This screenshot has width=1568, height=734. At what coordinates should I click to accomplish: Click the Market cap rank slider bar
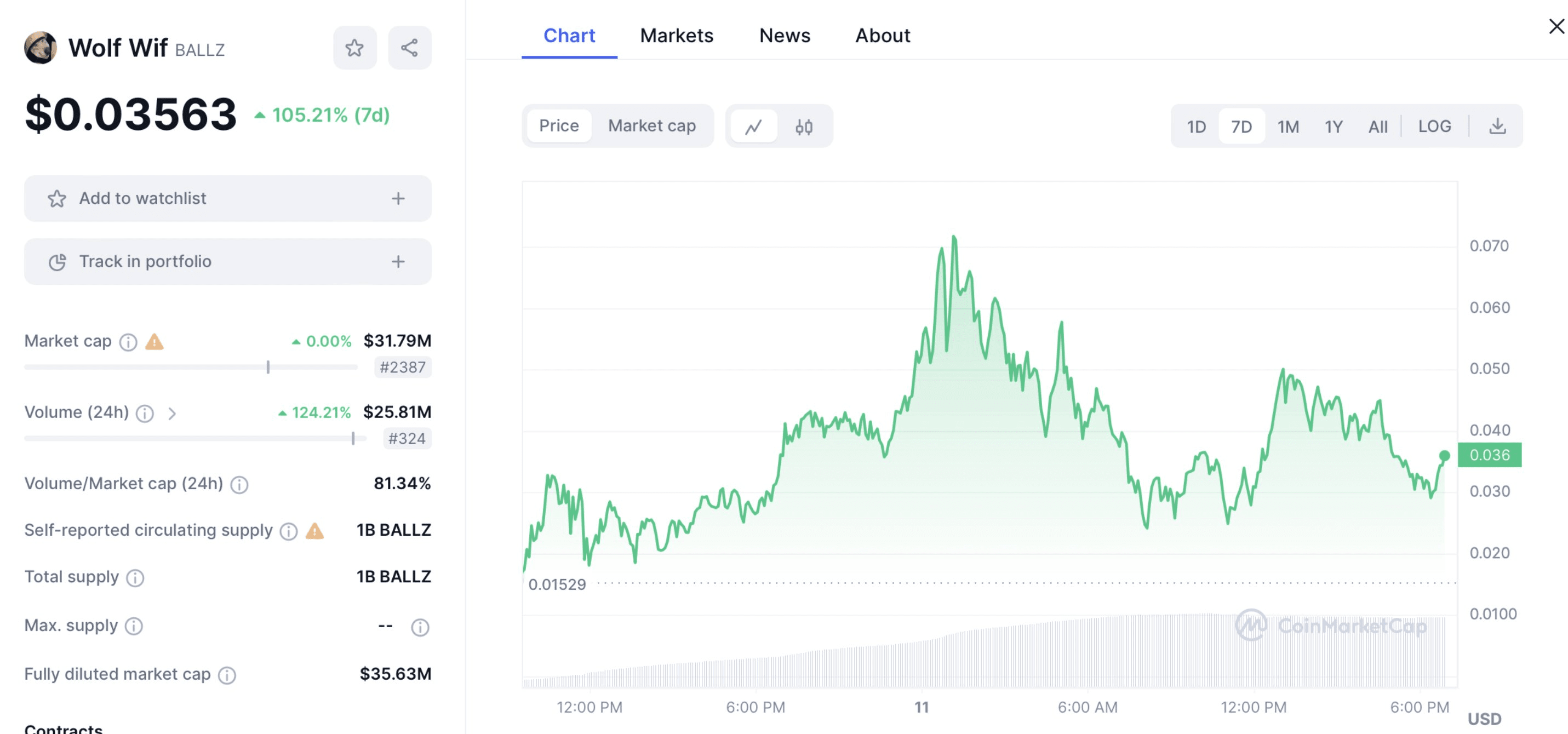(191, 367)
